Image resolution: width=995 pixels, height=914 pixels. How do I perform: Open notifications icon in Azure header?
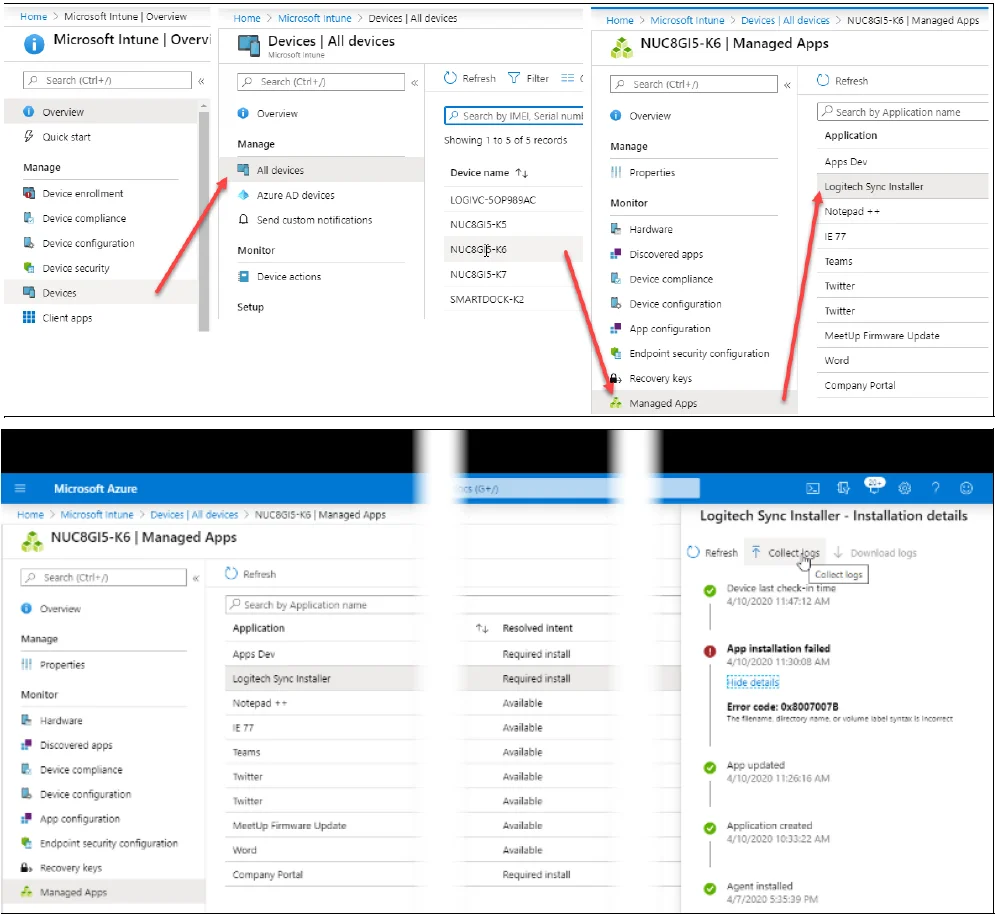point(874,485)
